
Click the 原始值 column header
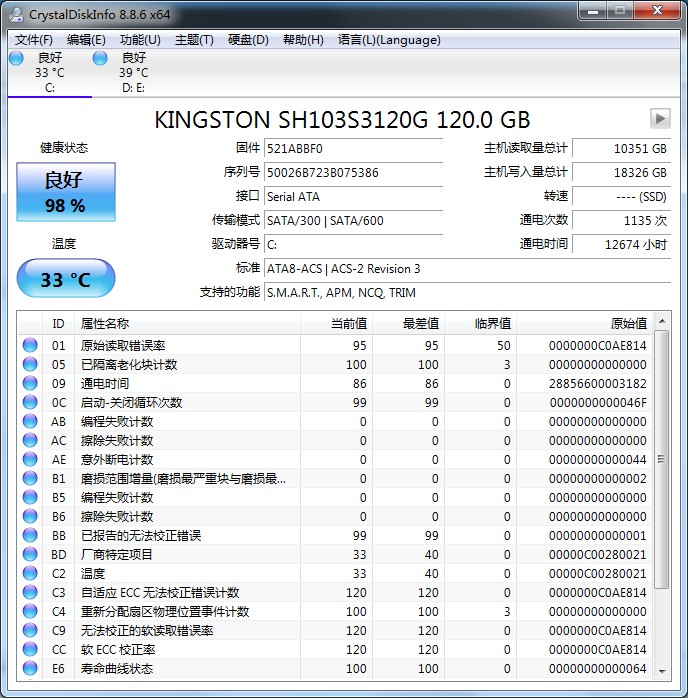coord(628,323)
